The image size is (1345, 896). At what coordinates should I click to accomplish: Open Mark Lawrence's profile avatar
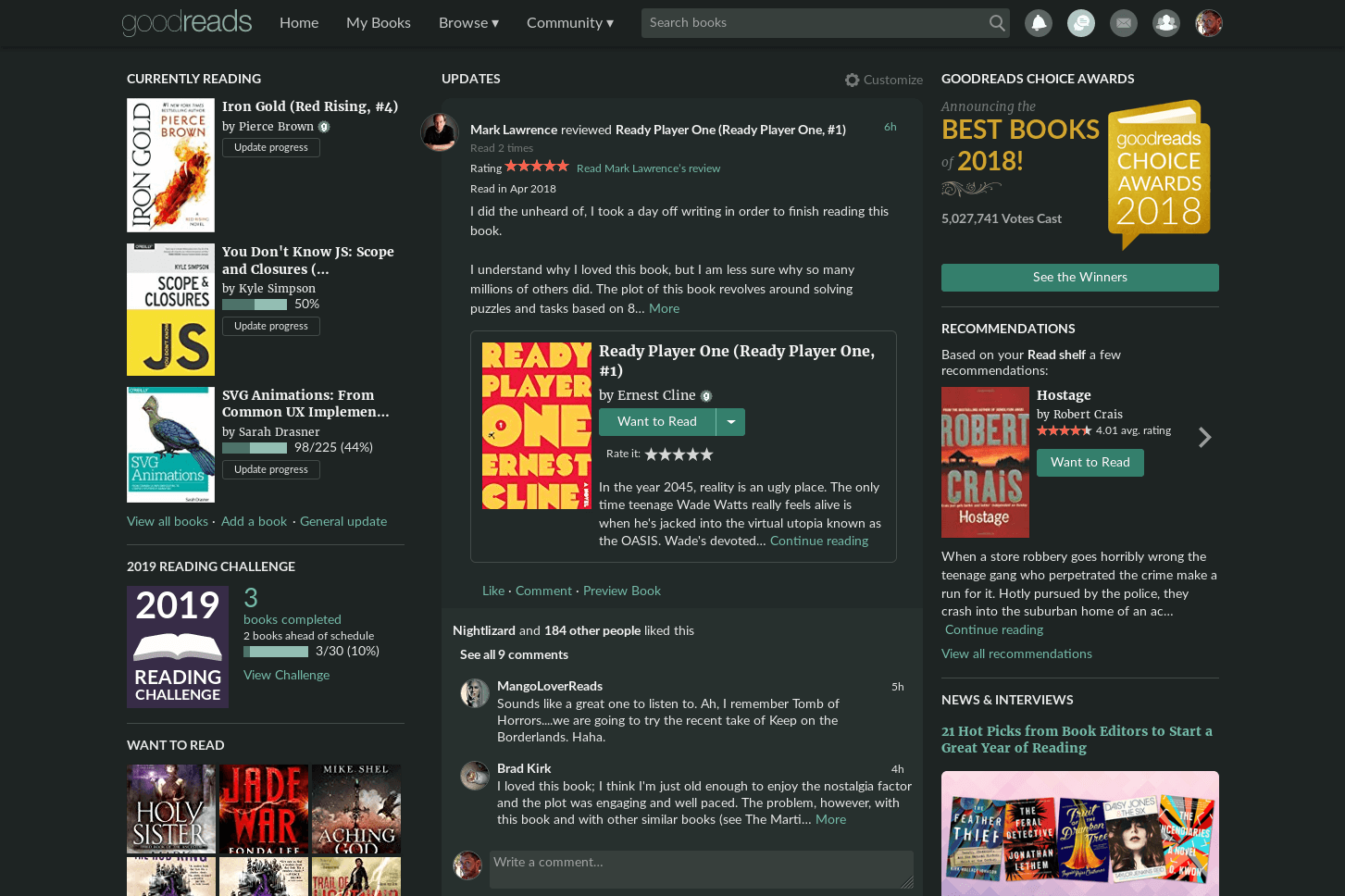(x=440, y=132)
